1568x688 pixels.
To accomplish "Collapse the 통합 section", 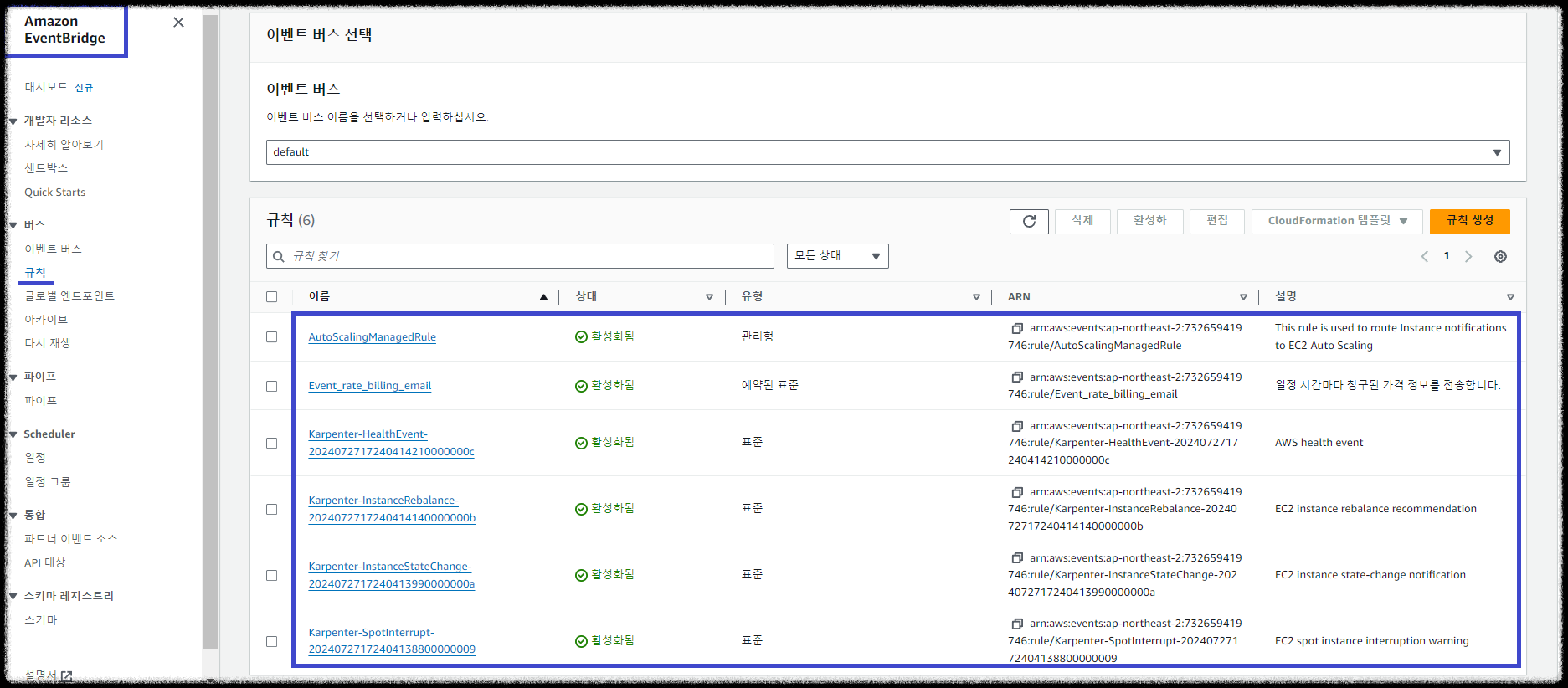I will 13,516.
